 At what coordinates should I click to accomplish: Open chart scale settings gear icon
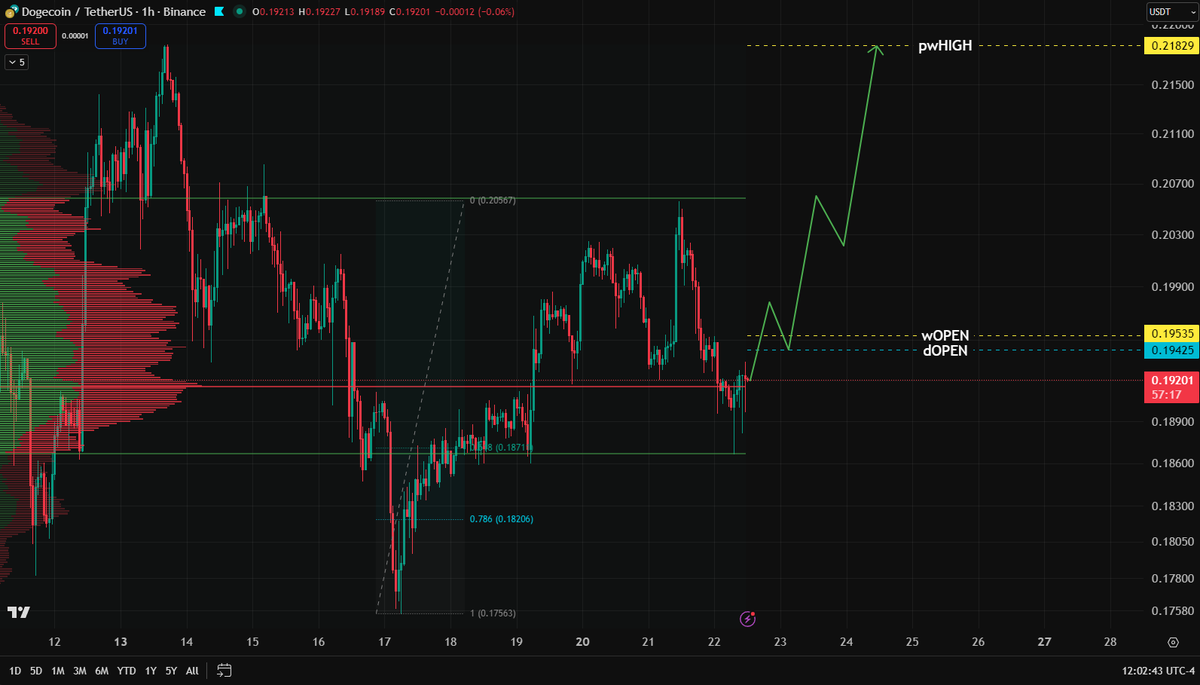[1172, 642]
